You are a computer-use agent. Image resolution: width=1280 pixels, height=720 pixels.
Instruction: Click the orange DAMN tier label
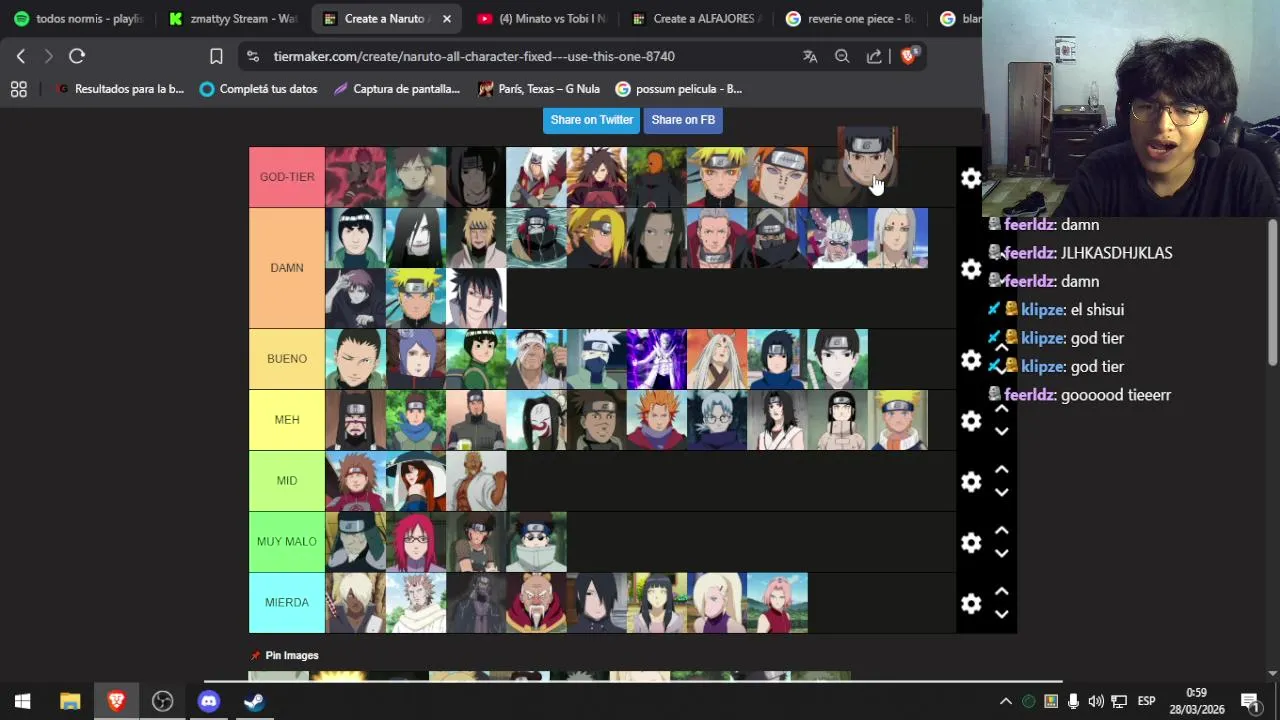pos(287,268)
